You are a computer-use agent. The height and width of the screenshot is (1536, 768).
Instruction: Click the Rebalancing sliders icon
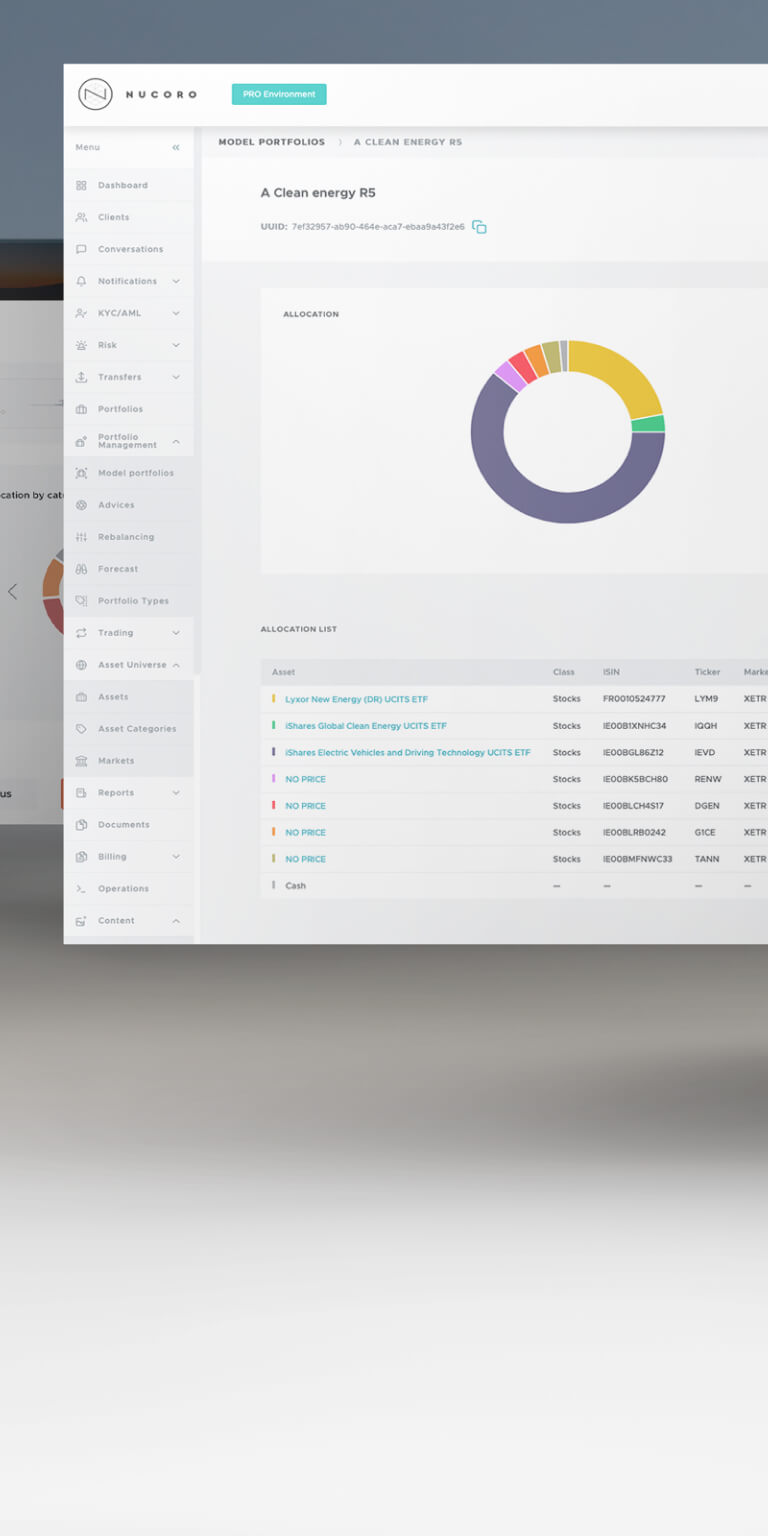coord(81,538)
